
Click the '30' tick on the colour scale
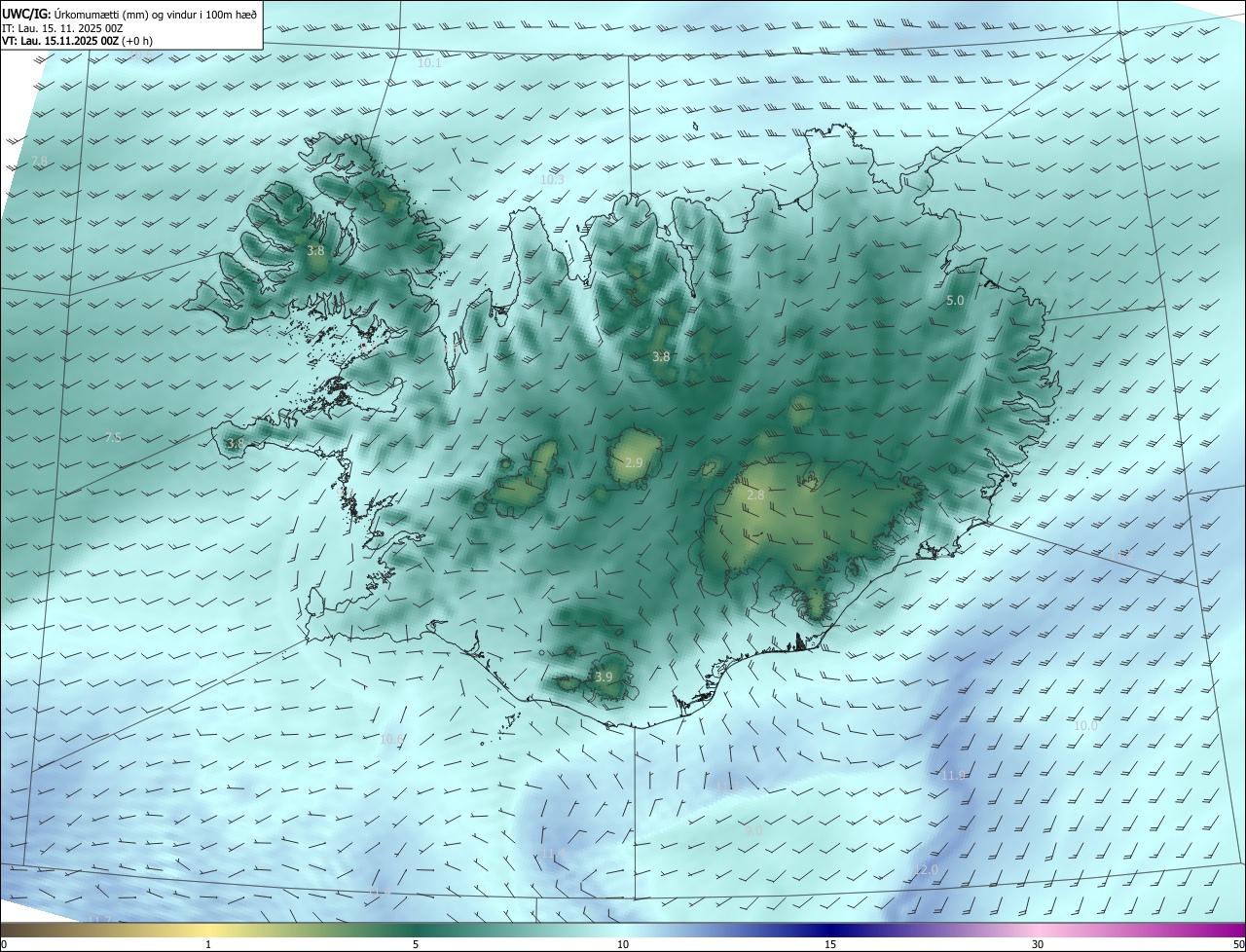[1038, 944]
